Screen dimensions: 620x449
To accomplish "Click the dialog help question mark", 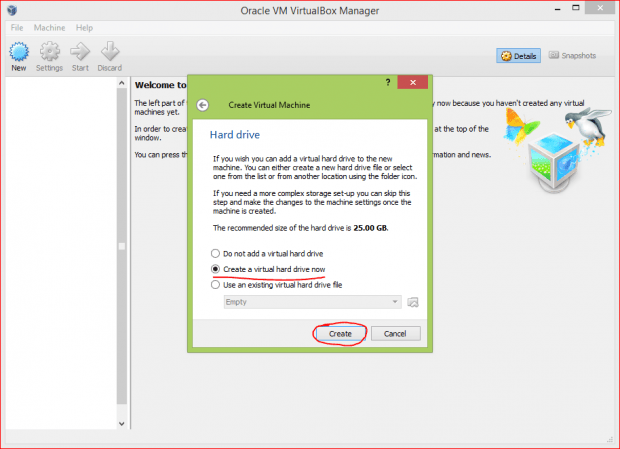I will point(388,82).
